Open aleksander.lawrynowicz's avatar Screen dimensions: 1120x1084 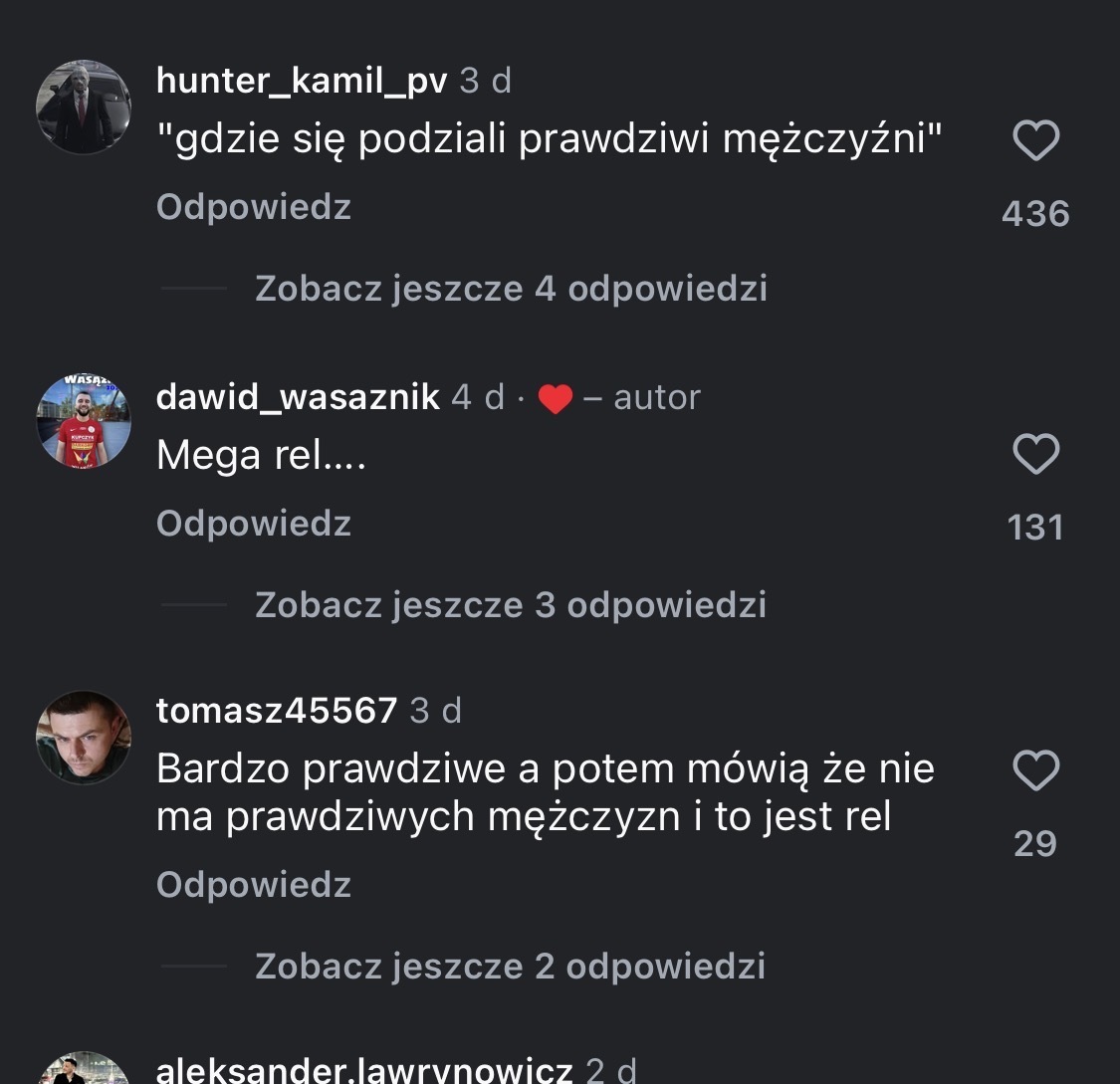click(84, 1071)
